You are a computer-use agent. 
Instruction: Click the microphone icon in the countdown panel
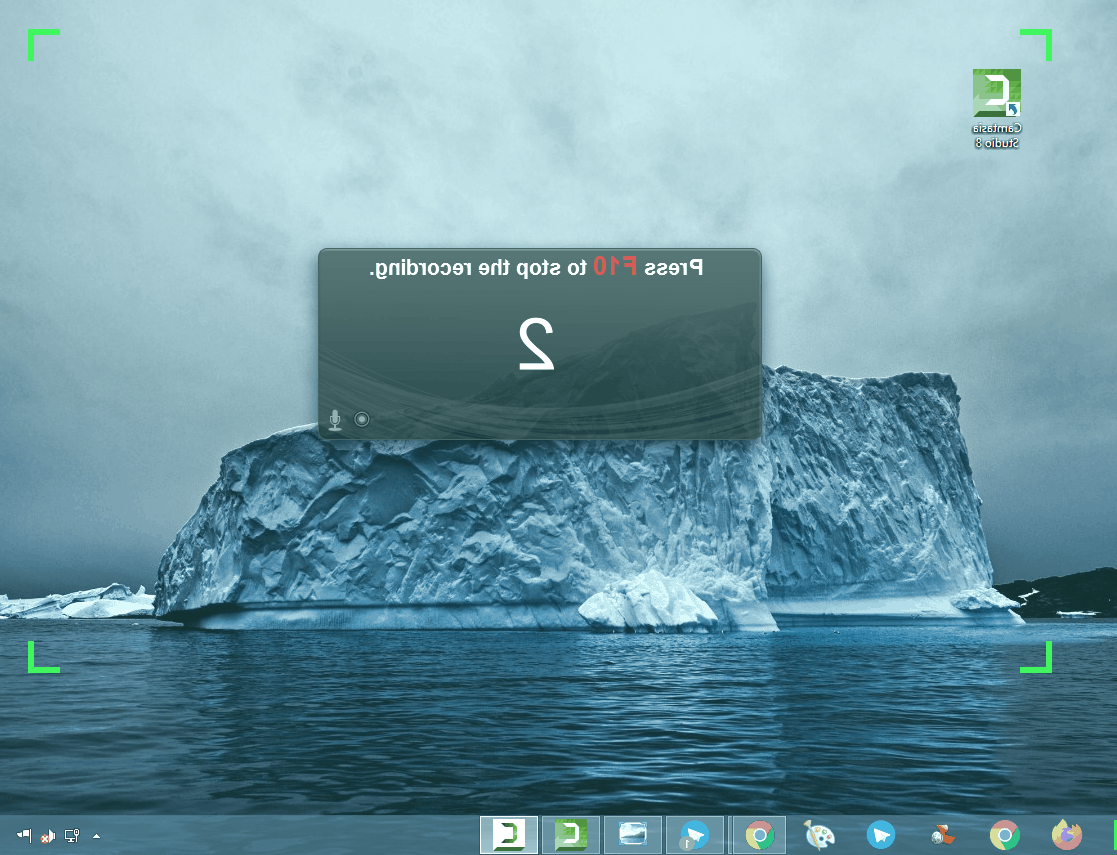tap(335, 420)
